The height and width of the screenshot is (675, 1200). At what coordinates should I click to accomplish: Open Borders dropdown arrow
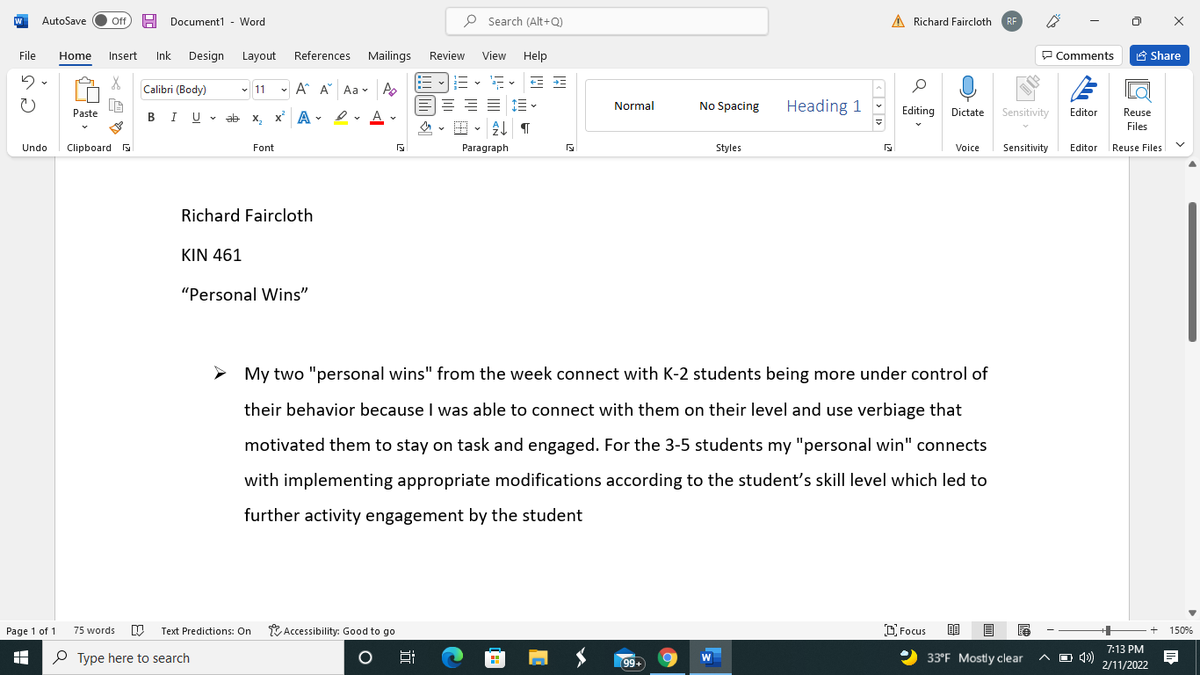click(477, 127)
